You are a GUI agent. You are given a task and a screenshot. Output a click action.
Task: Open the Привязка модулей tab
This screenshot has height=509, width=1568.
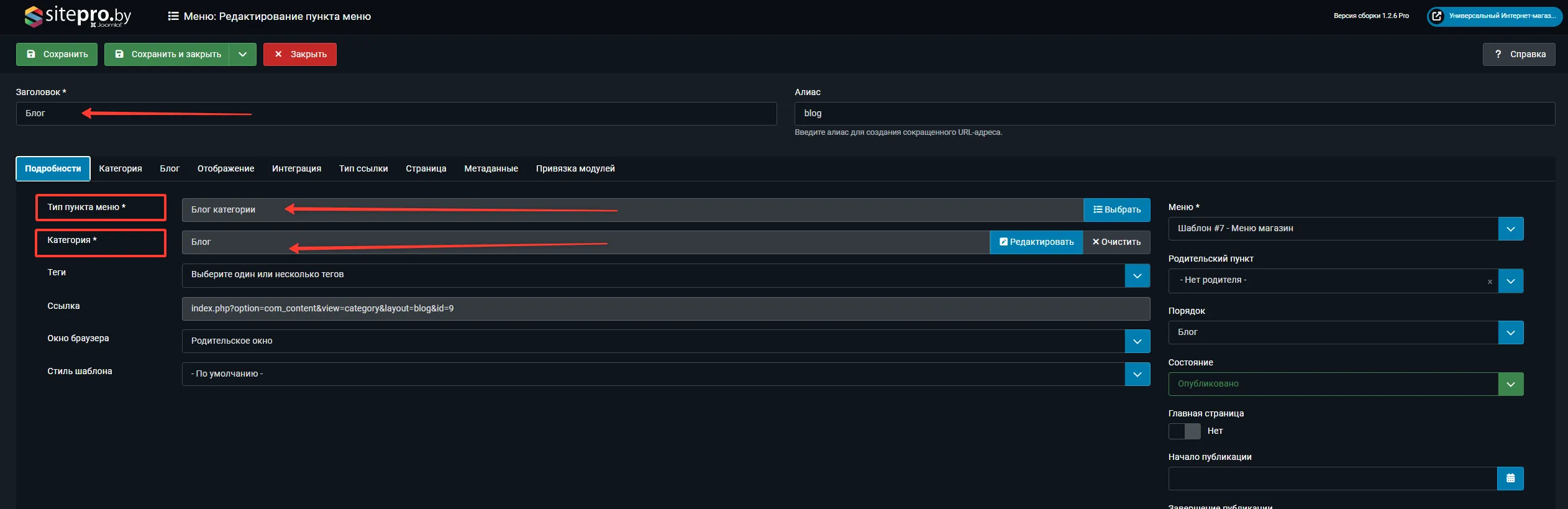575,169
